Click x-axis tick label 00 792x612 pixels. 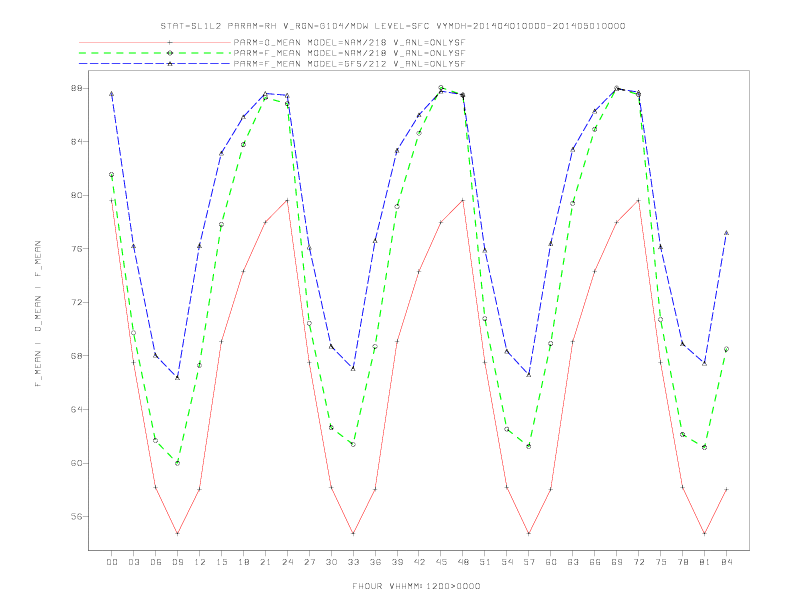112,562
